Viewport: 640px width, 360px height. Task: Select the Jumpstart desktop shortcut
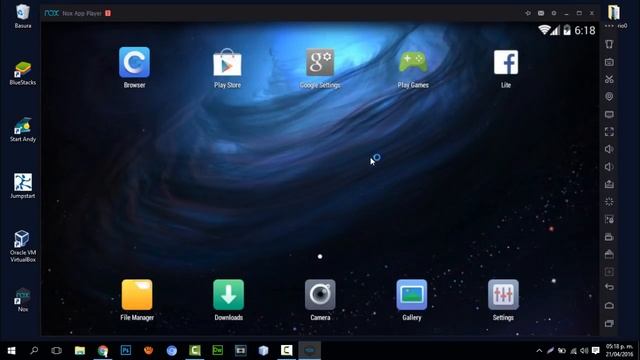22,186
